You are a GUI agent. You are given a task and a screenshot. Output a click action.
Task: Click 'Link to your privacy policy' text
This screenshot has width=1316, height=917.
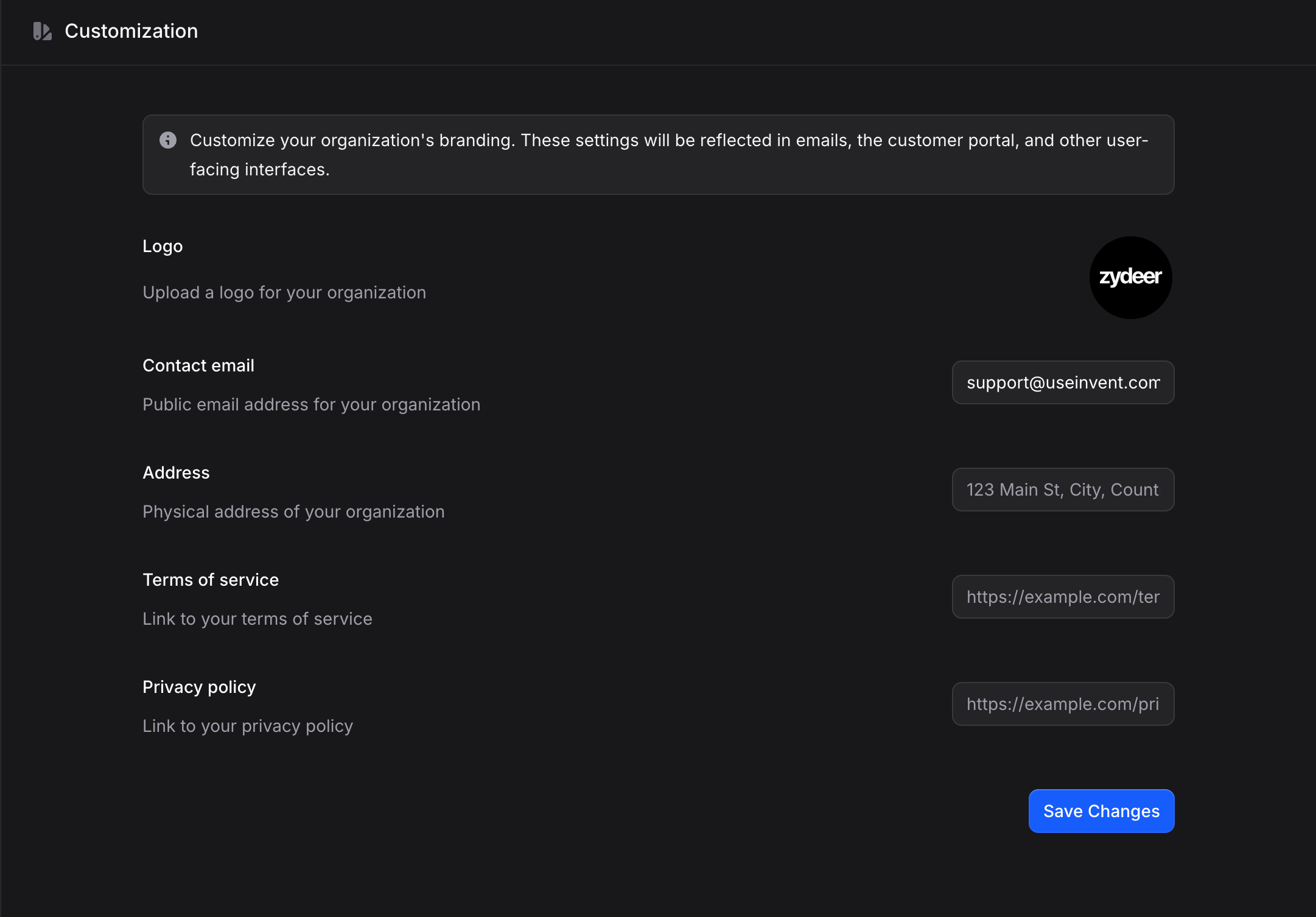tap(248, 726)
